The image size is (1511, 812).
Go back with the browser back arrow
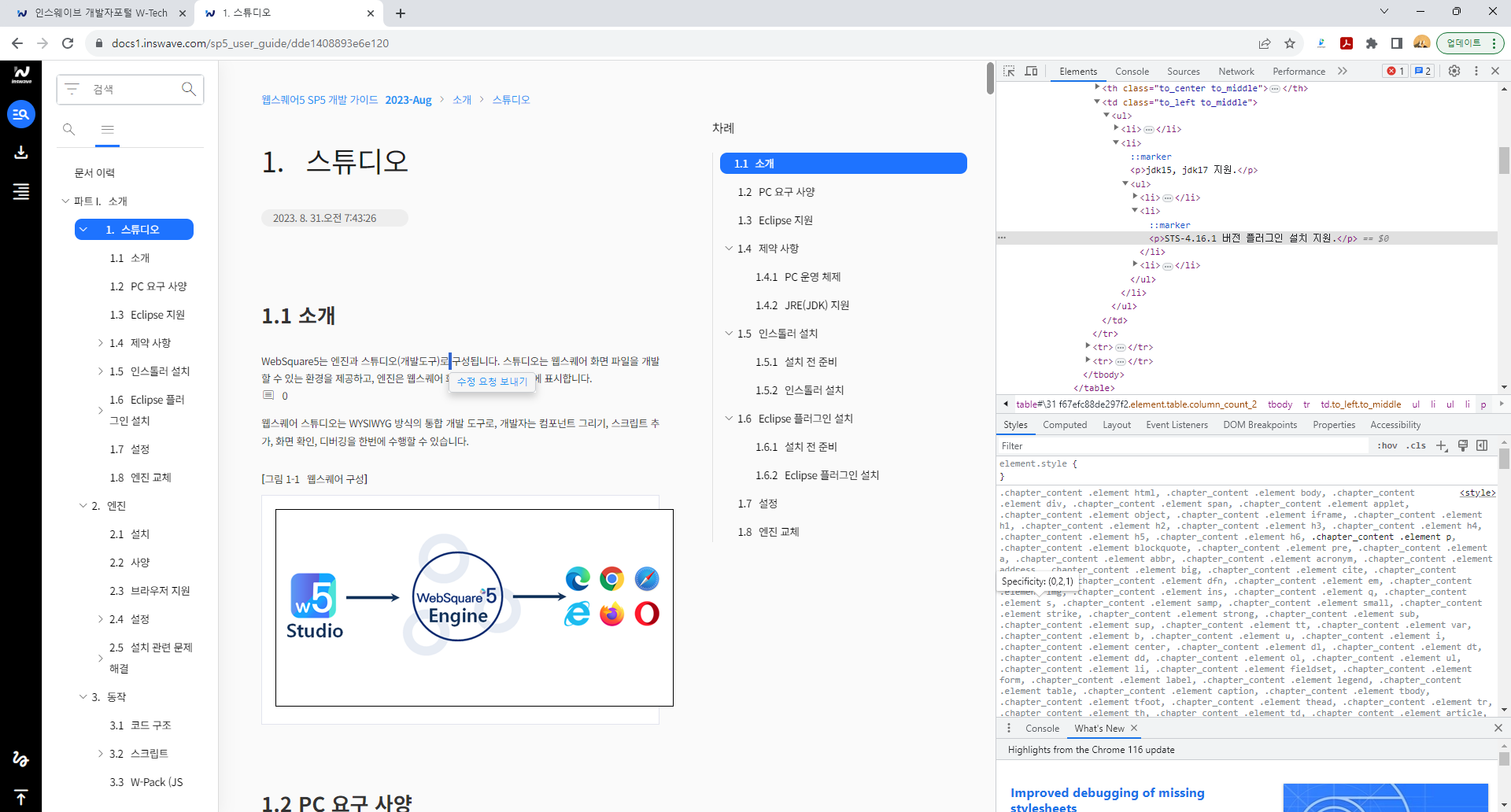(x=17, y=43)
